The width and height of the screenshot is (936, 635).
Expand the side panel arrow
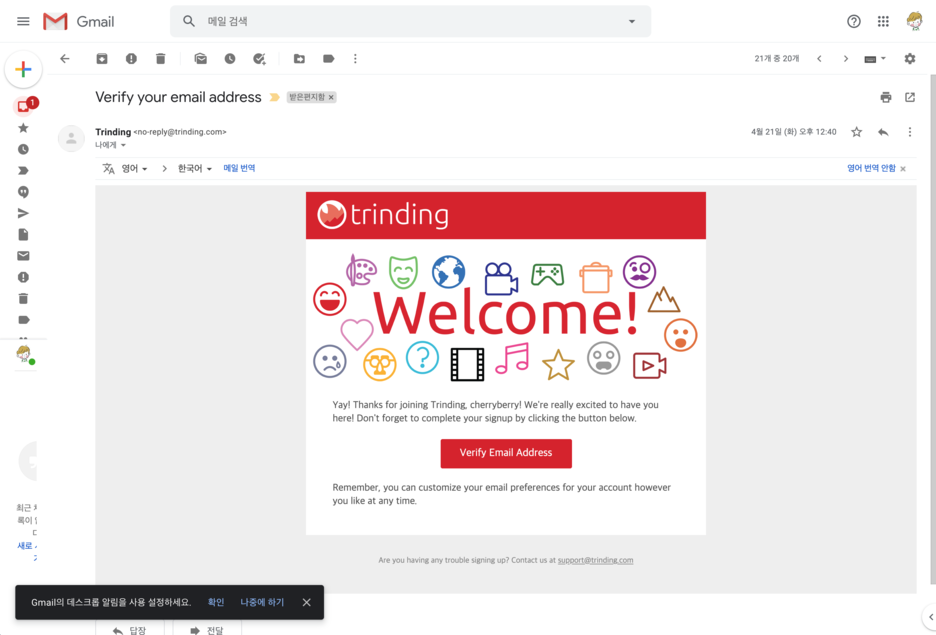pyautogui.click(x=930, y=617)
